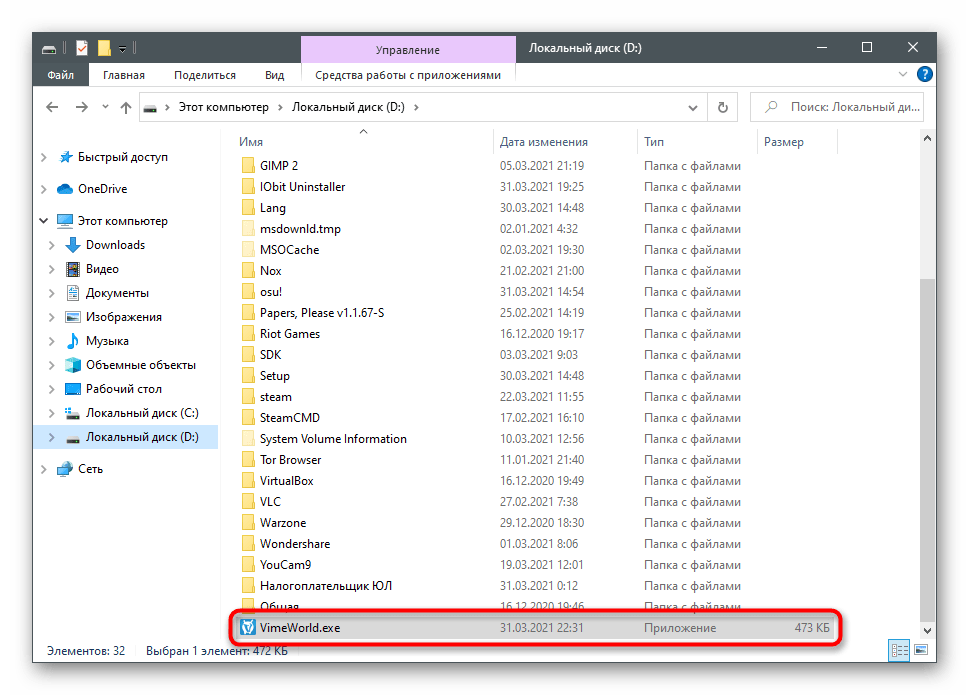Open Рабочий стол in navigation pane
The image size is (969, 695).
(124, 389)
